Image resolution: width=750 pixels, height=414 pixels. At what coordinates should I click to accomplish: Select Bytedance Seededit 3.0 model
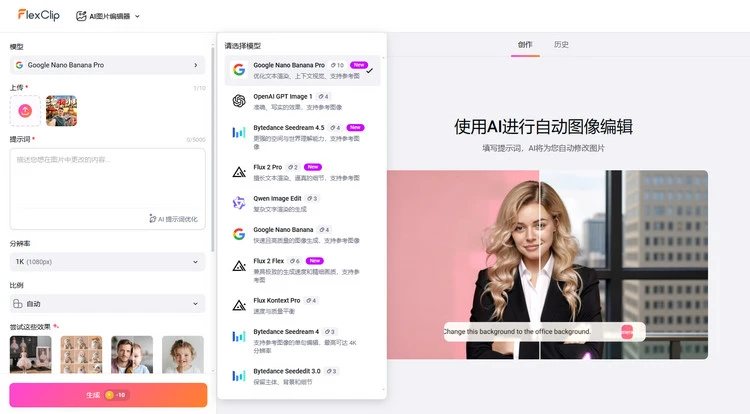pyautogui.click(x=302, y=376)
